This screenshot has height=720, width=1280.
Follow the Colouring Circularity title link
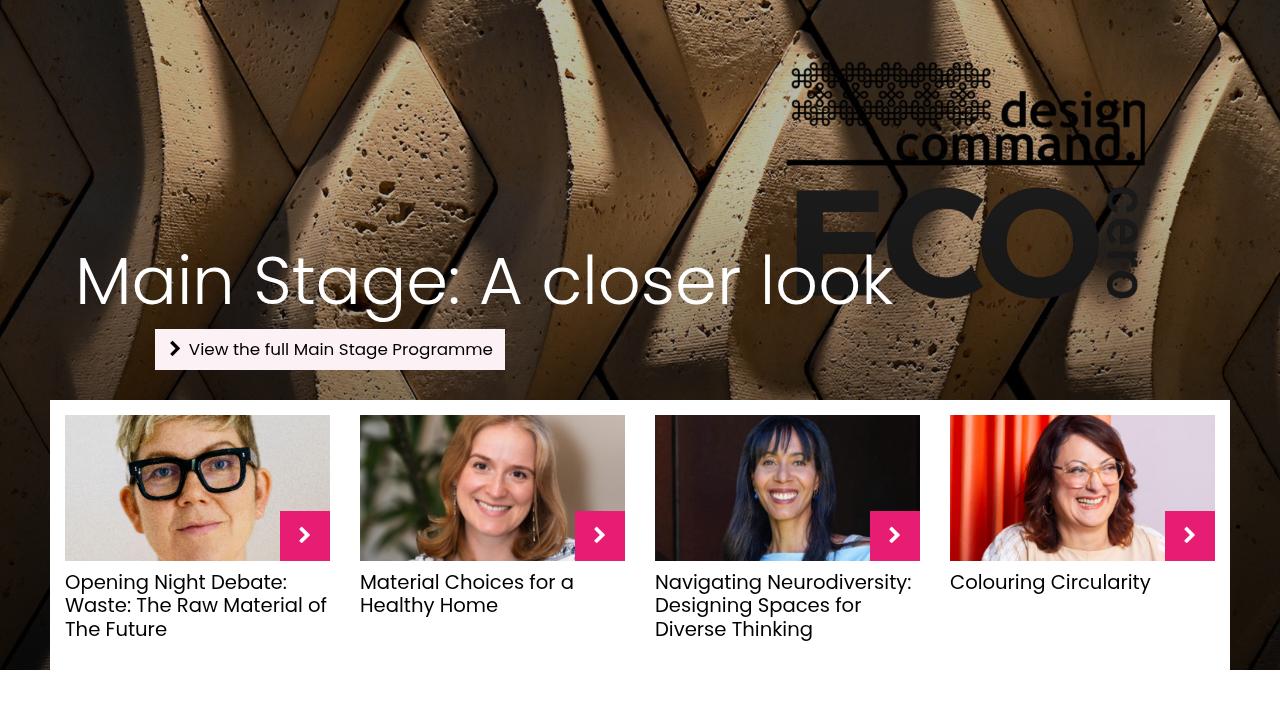coord(1050,582)
